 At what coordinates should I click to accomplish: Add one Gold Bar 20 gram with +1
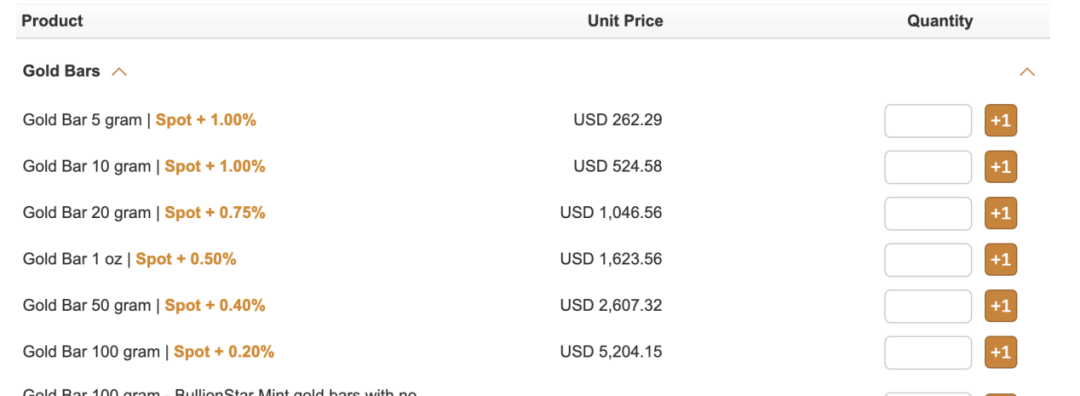click(x=1001, y=213)
